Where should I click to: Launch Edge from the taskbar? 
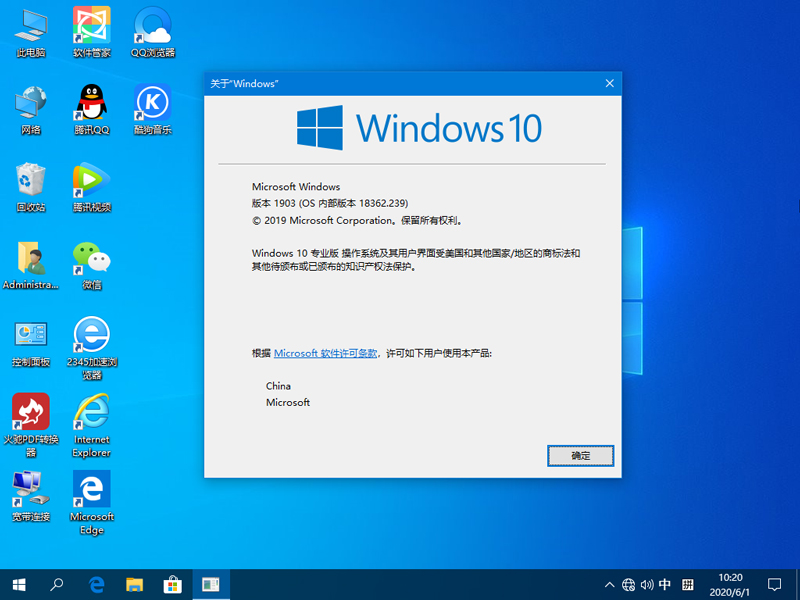click(x=96, y=585)
